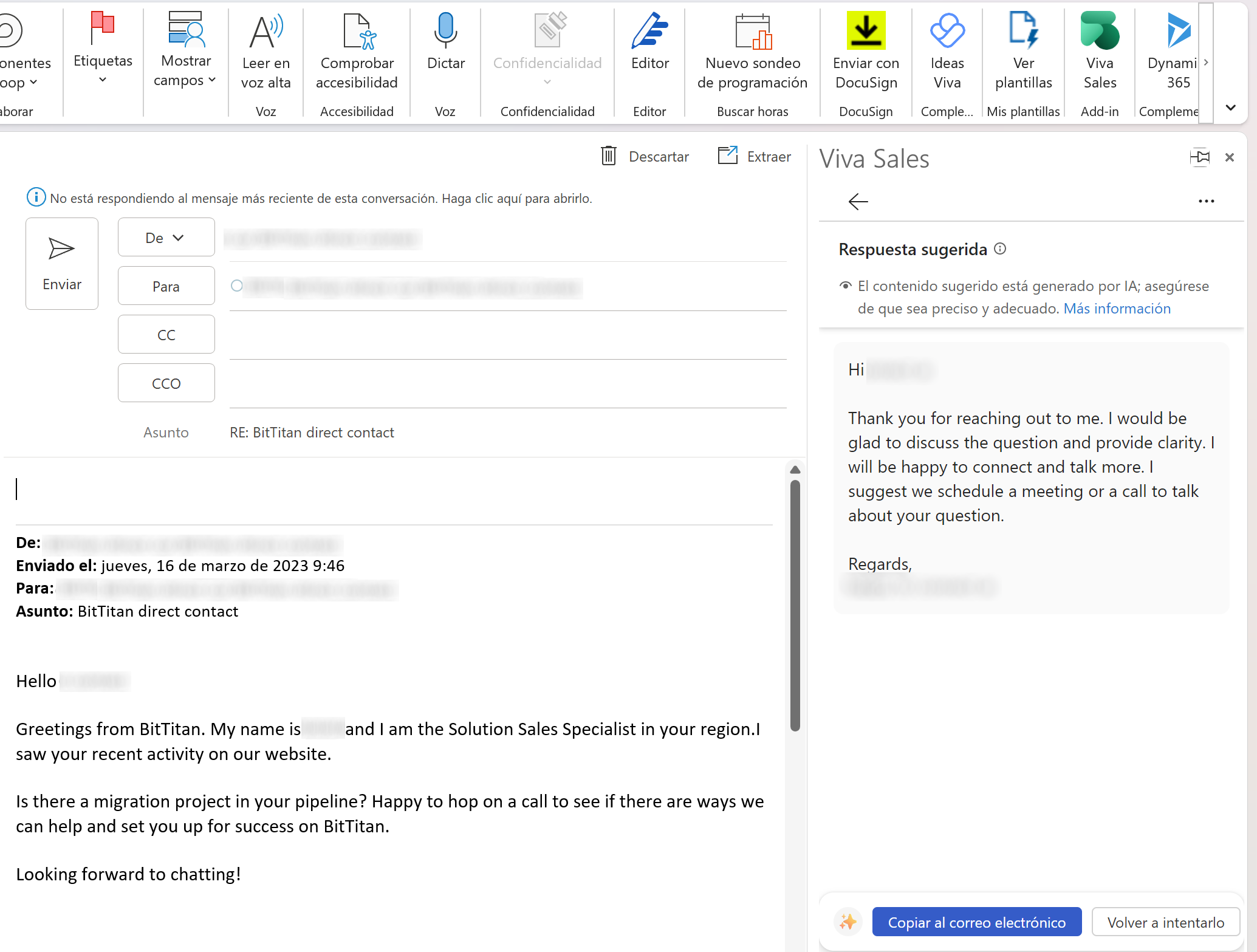Click the Asunto subject field

[507, 432]
